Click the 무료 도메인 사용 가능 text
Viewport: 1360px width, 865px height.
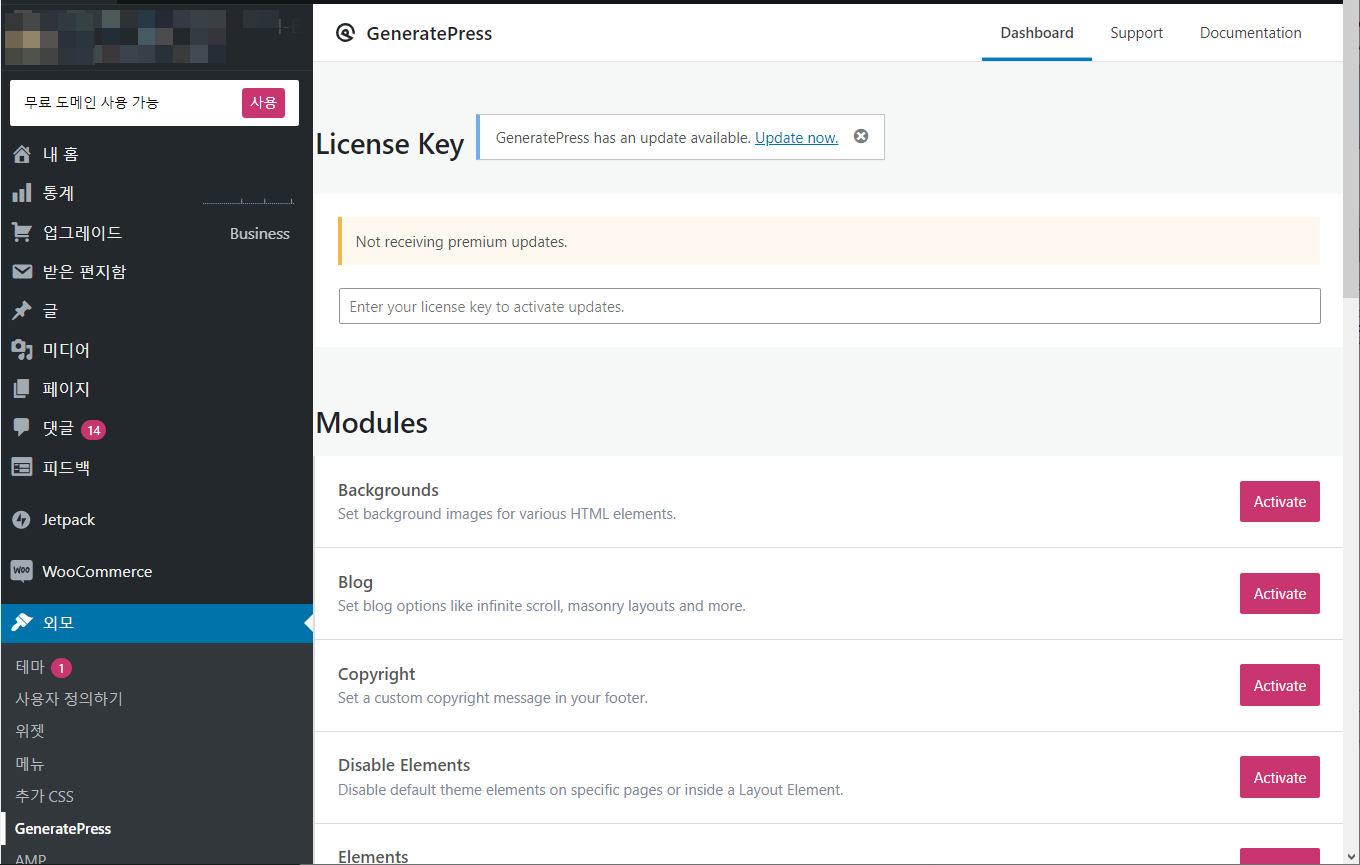pyautogui.click(x=92, y=102)
